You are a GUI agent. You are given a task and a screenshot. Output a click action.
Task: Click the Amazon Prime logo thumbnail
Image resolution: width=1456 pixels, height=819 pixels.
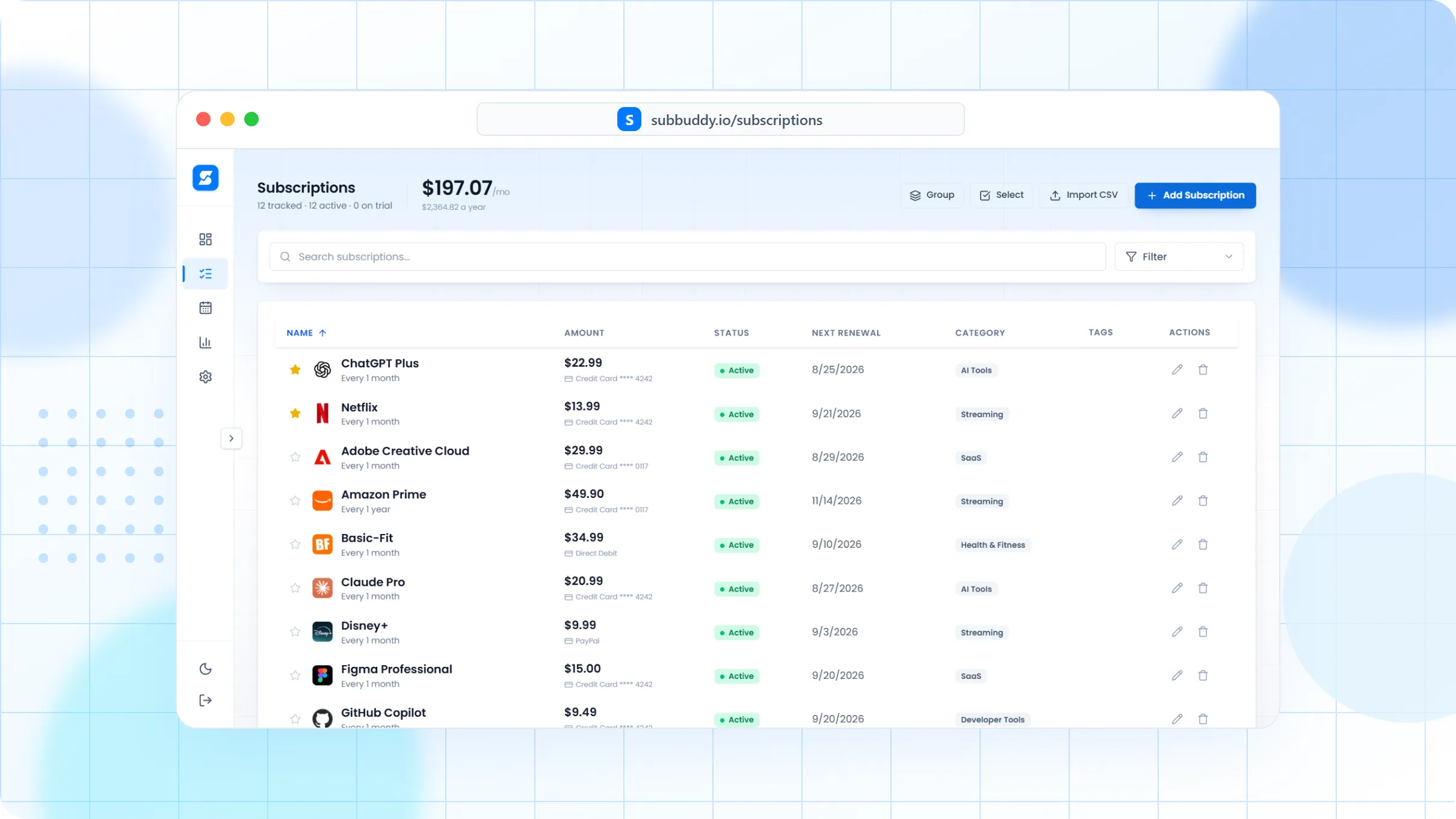(x=322, y=501)
